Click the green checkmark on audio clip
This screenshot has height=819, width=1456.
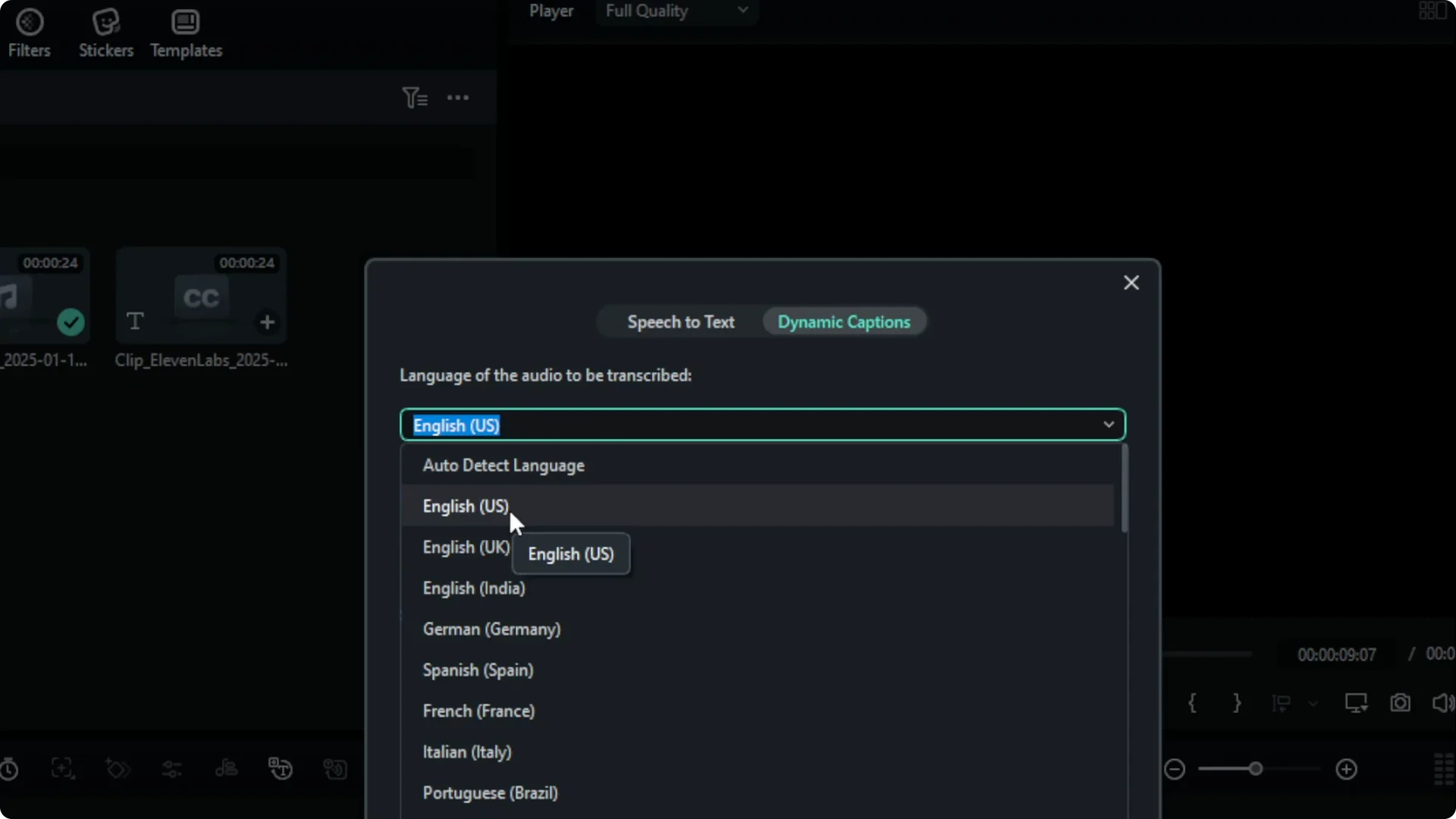click(x=71, y=322)
